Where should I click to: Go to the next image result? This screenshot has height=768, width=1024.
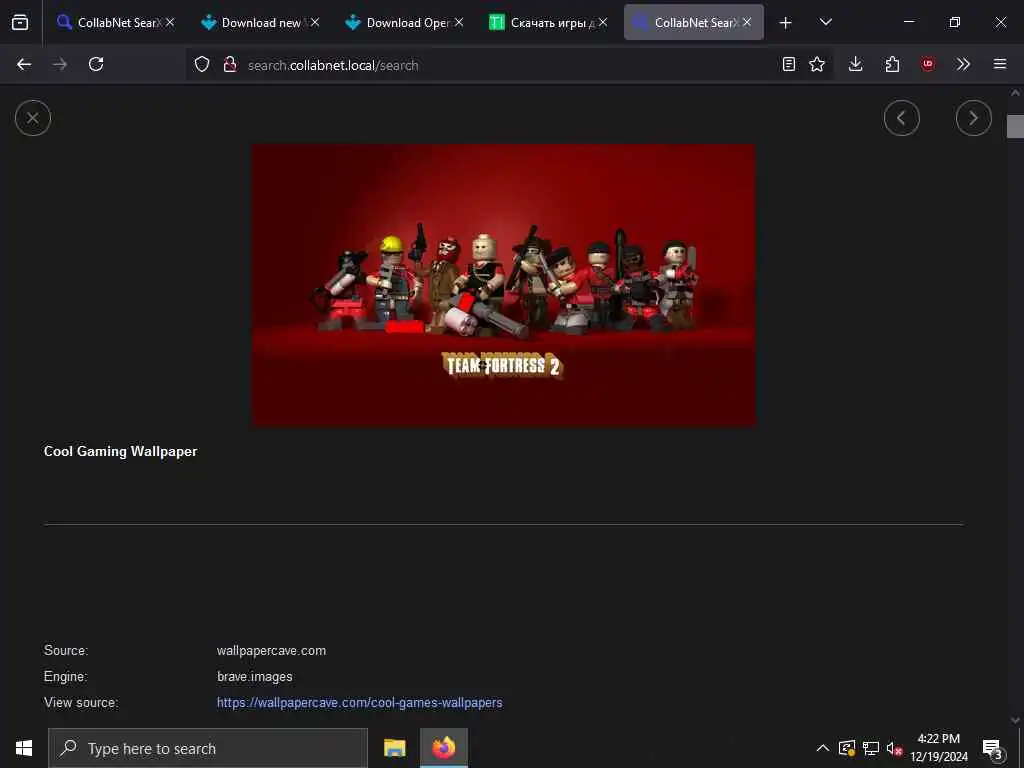(973, 118)
